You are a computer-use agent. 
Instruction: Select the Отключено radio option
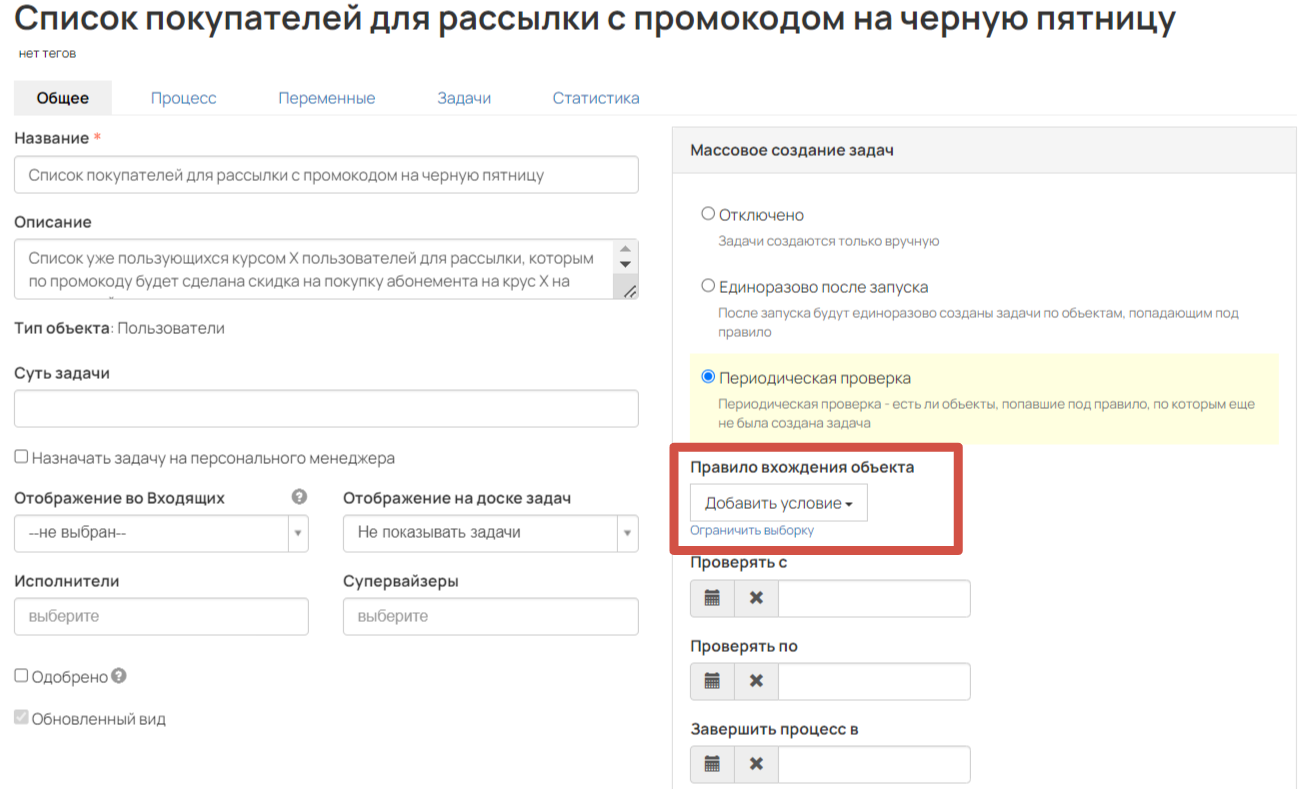point(708,213)
